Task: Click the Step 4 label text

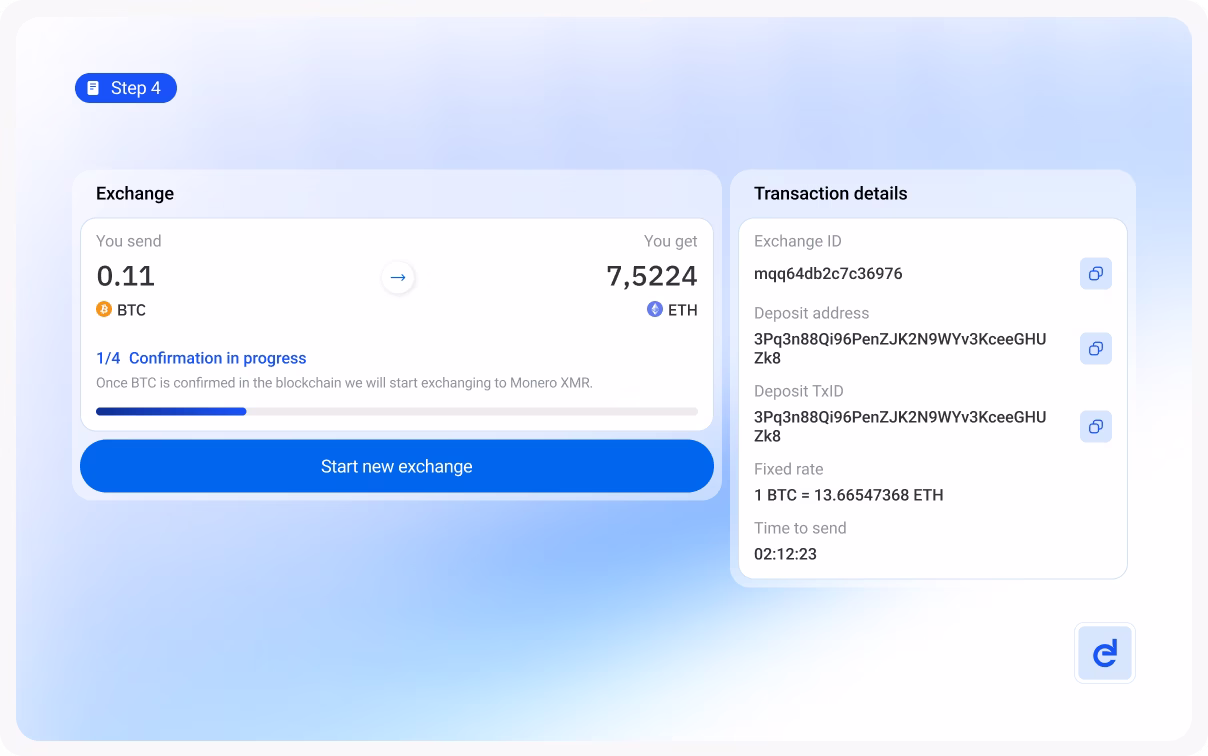Action: tap(136, 88)
